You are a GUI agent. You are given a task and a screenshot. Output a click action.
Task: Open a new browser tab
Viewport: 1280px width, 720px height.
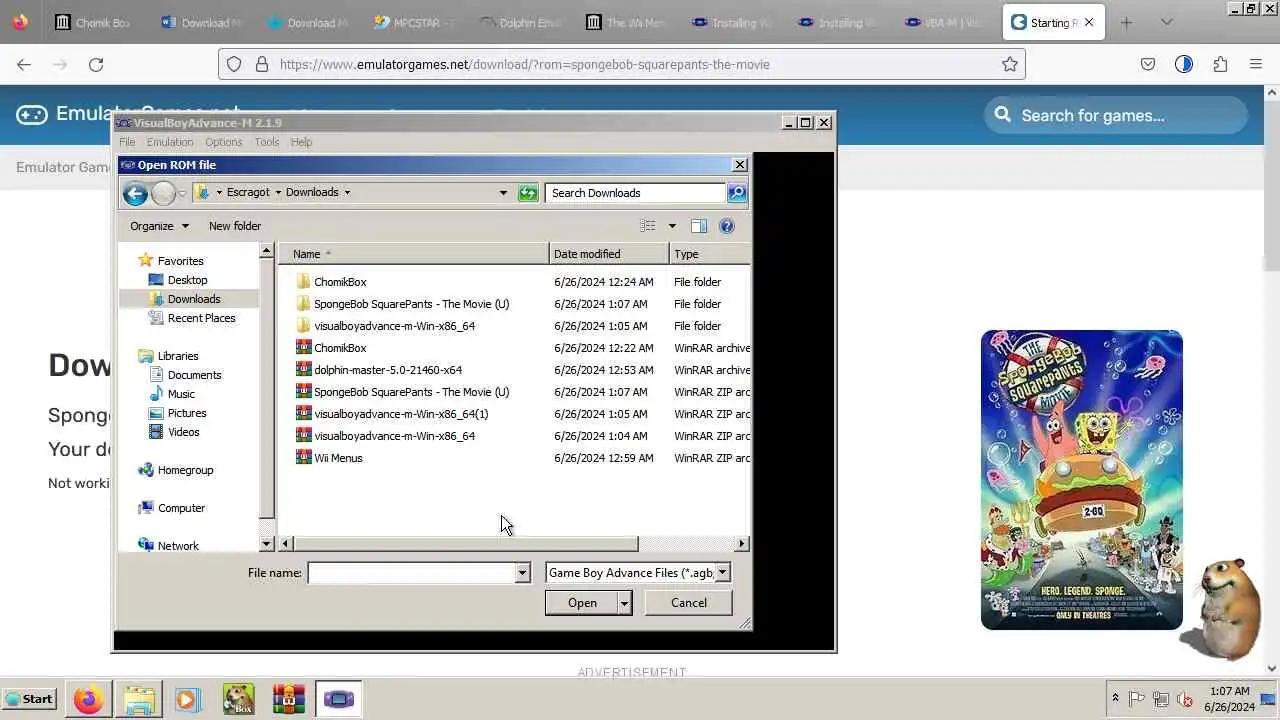(1126, 22)
